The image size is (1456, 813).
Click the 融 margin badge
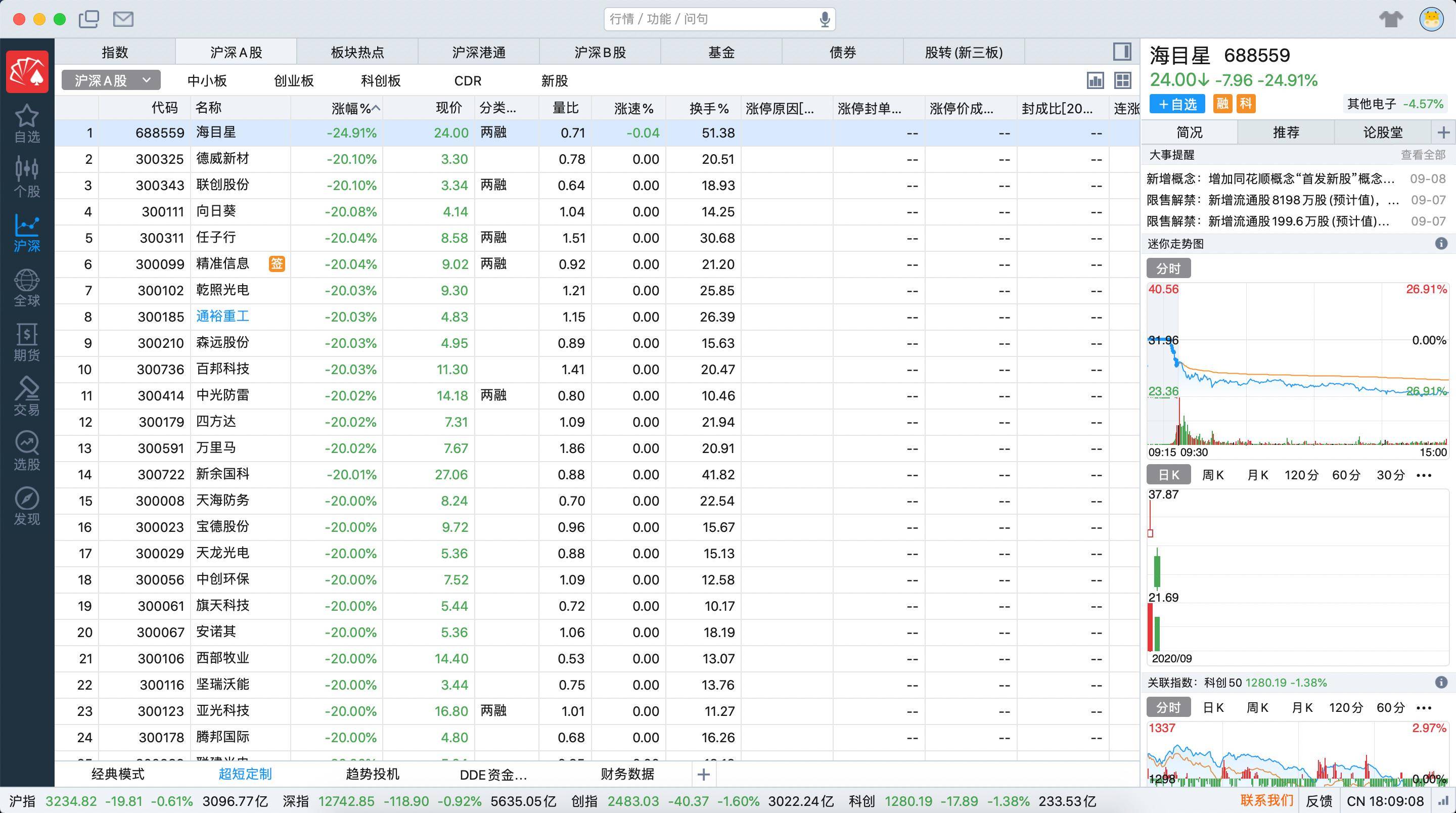(x=1222, y=104)
